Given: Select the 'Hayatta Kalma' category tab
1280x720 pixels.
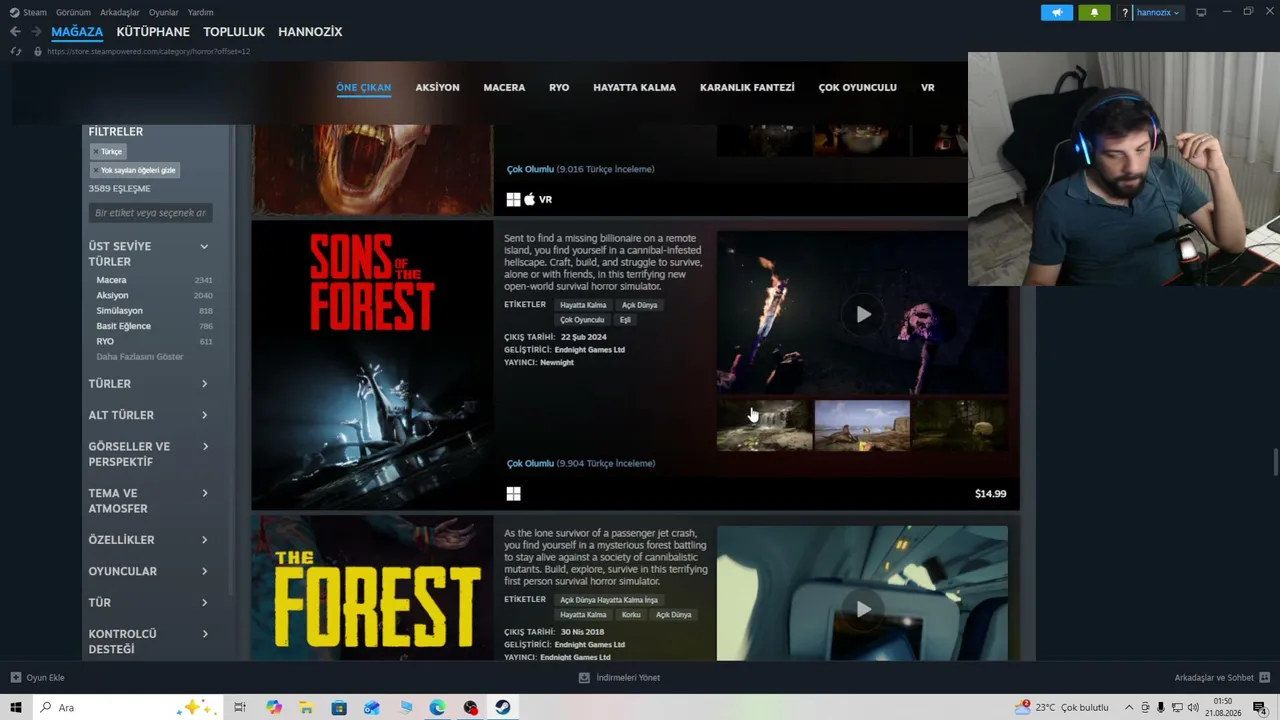Looking at the screenshot, I should click(635, 88).
